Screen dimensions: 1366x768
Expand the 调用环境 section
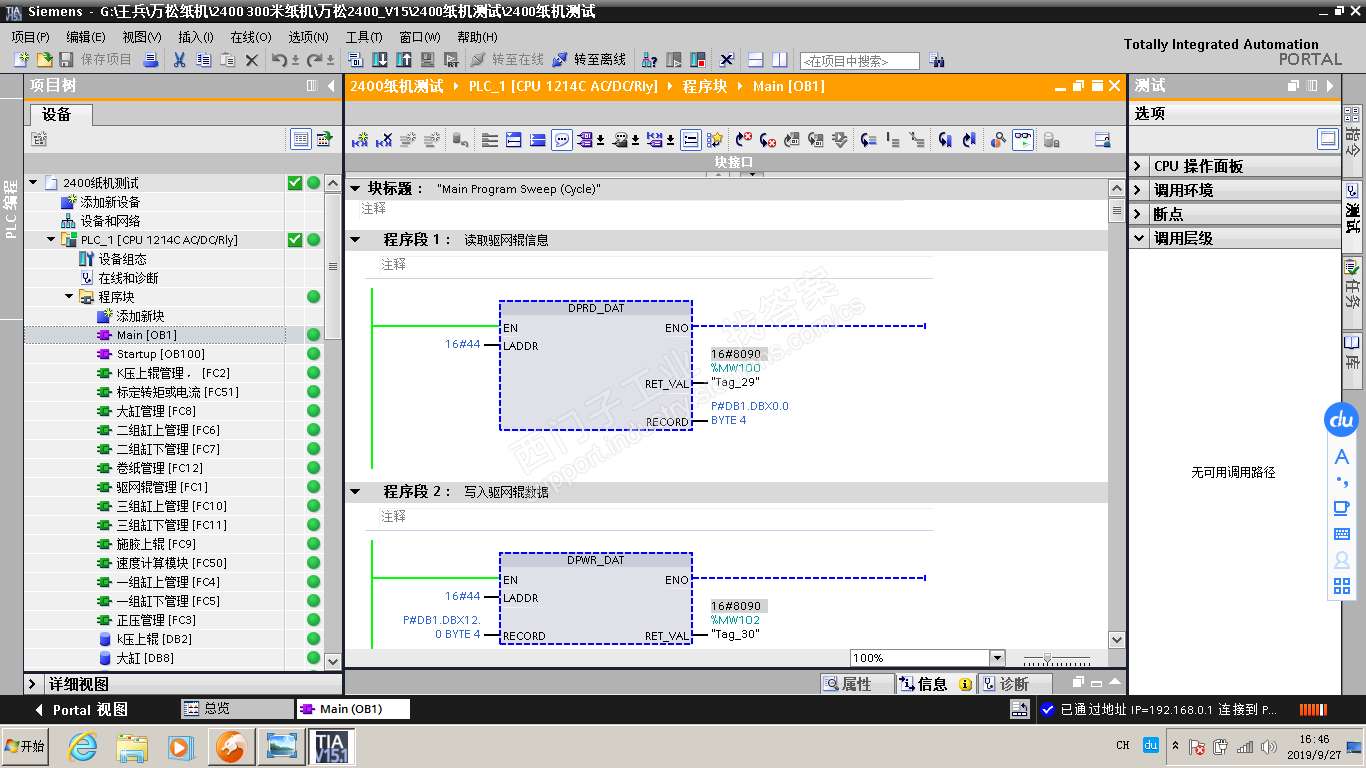click(1139, 190)
